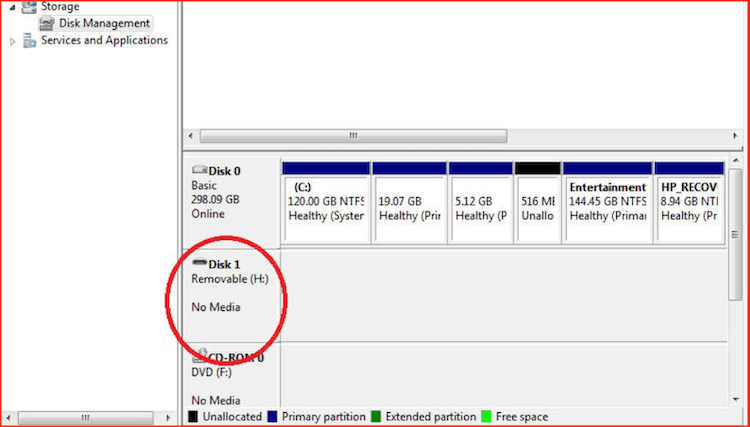The width and height of the screenshot is (750, 427).
Task: Click the Disk 0 drive icon
Action: (199, 170)
